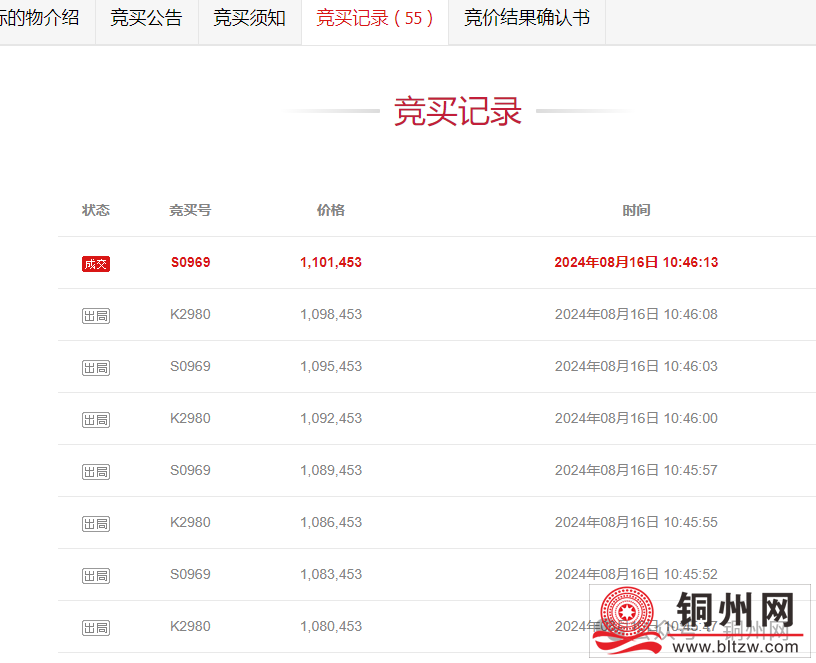Image resolution: width=816 pixels, height=663 pixels.
Task: Switch to the 竞买公告 tab
Action: click(x=146, y=19)
